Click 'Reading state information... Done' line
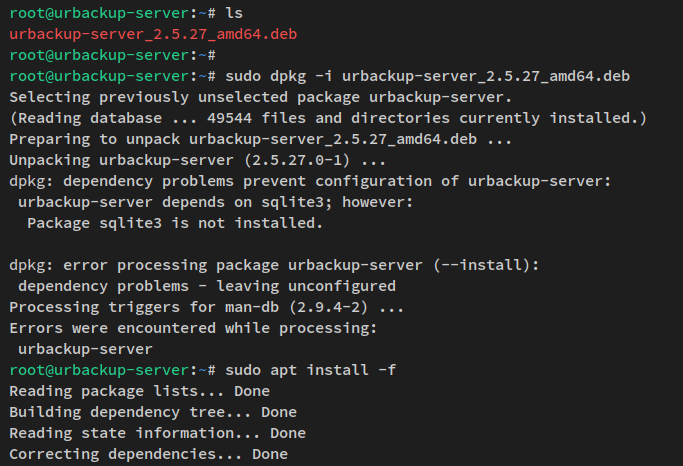The width and height of the screenshot is (683, 466). tap(157, 433)
